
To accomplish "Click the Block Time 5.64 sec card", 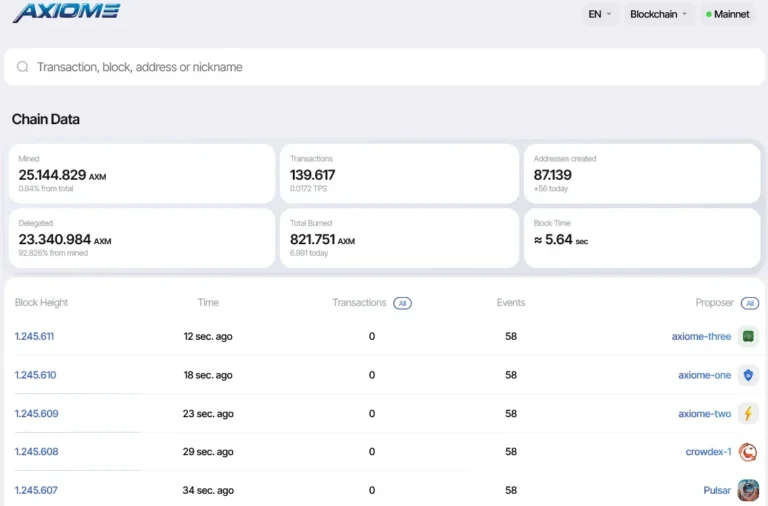I will pos(642,238).
